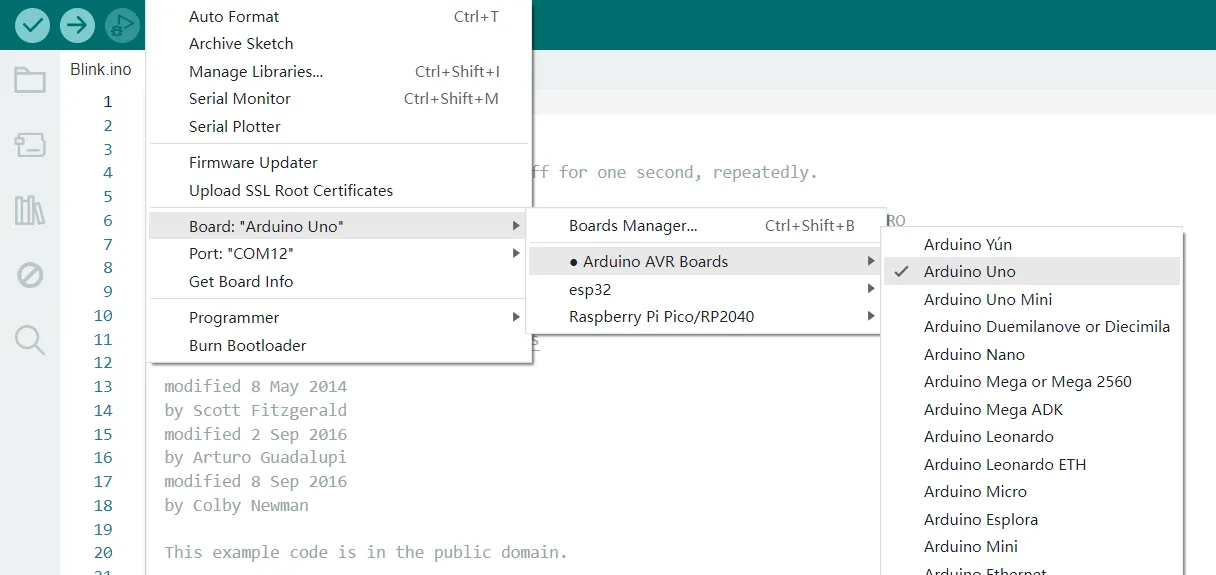The image size is (1216, 575).
Task: Expand Raspberry Pi Pico/RP2040 submenu
Action: tap(661, 316)
